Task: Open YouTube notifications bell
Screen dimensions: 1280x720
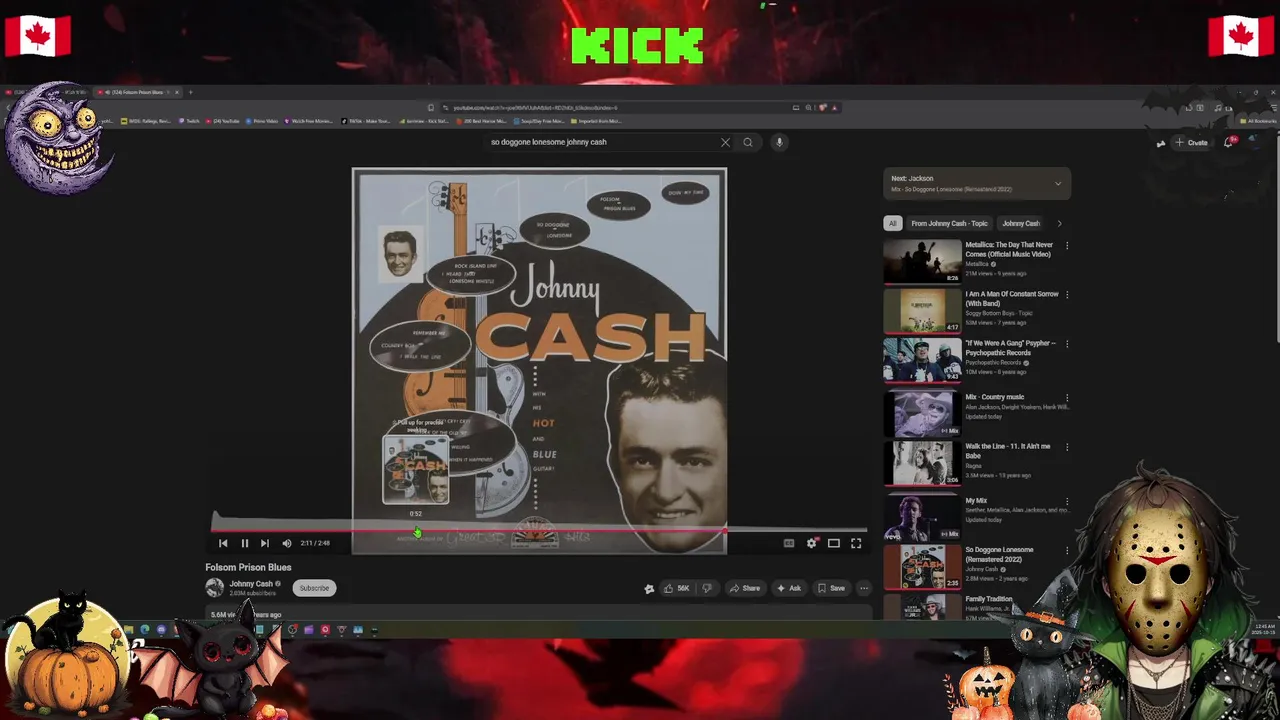Action: coord(1229,142)
